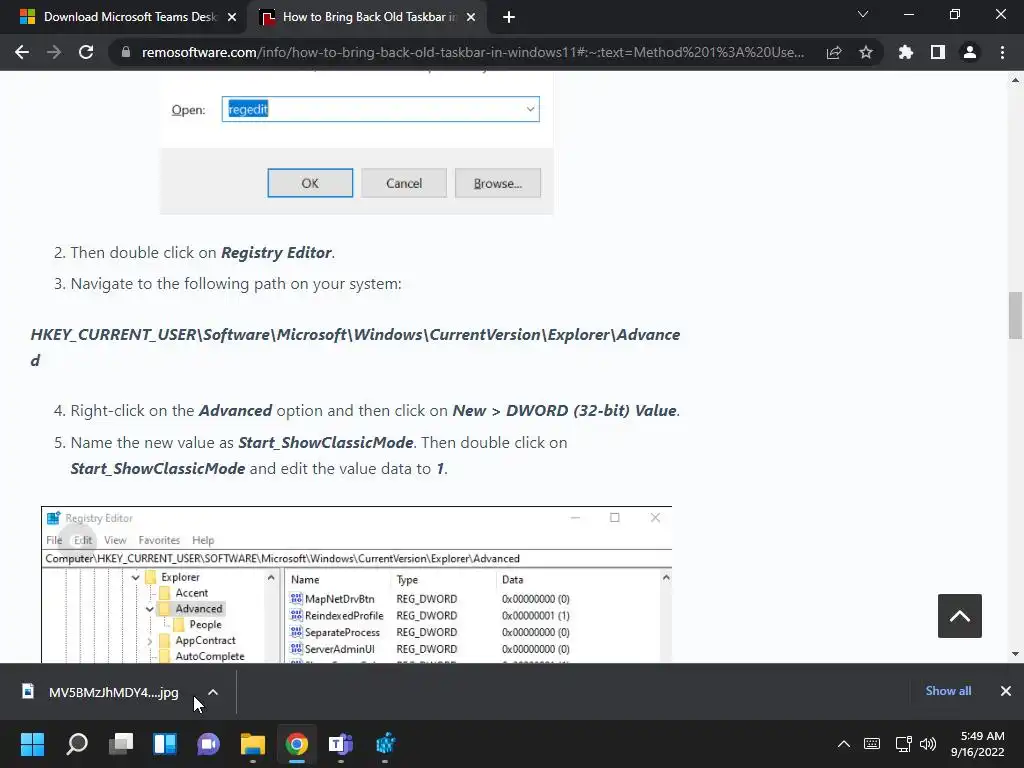
Task: Expand options for the downloaded jpg
Action: coord(213,692)
